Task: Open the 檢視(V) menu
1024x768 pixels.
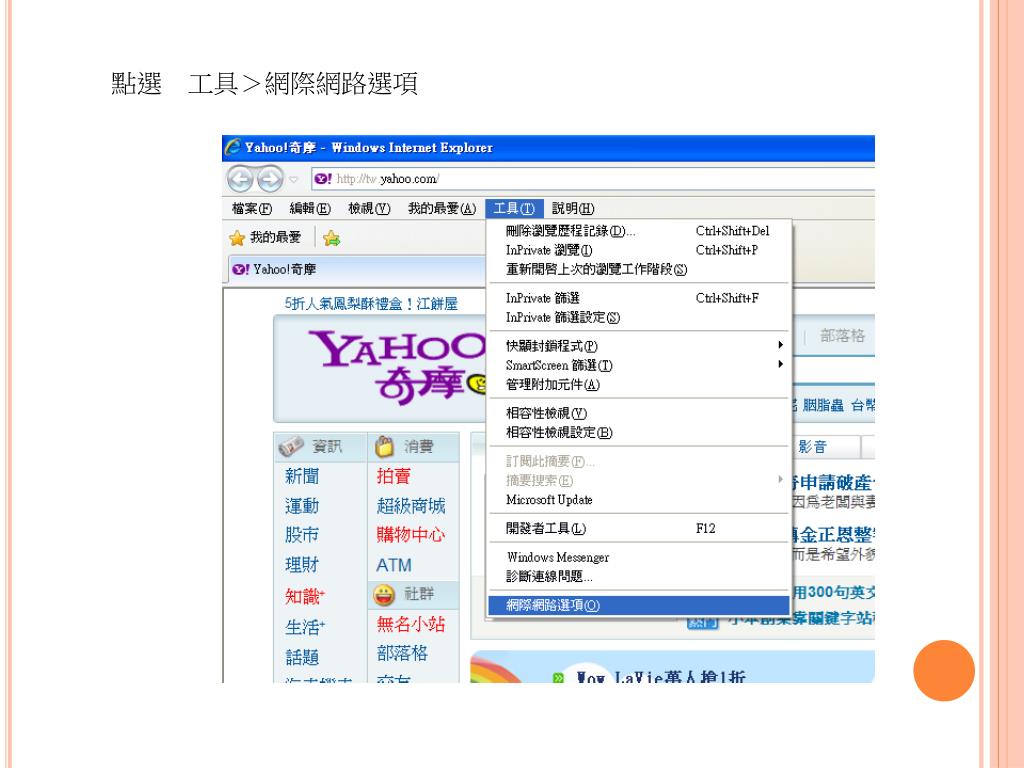Action: (369, 208)
